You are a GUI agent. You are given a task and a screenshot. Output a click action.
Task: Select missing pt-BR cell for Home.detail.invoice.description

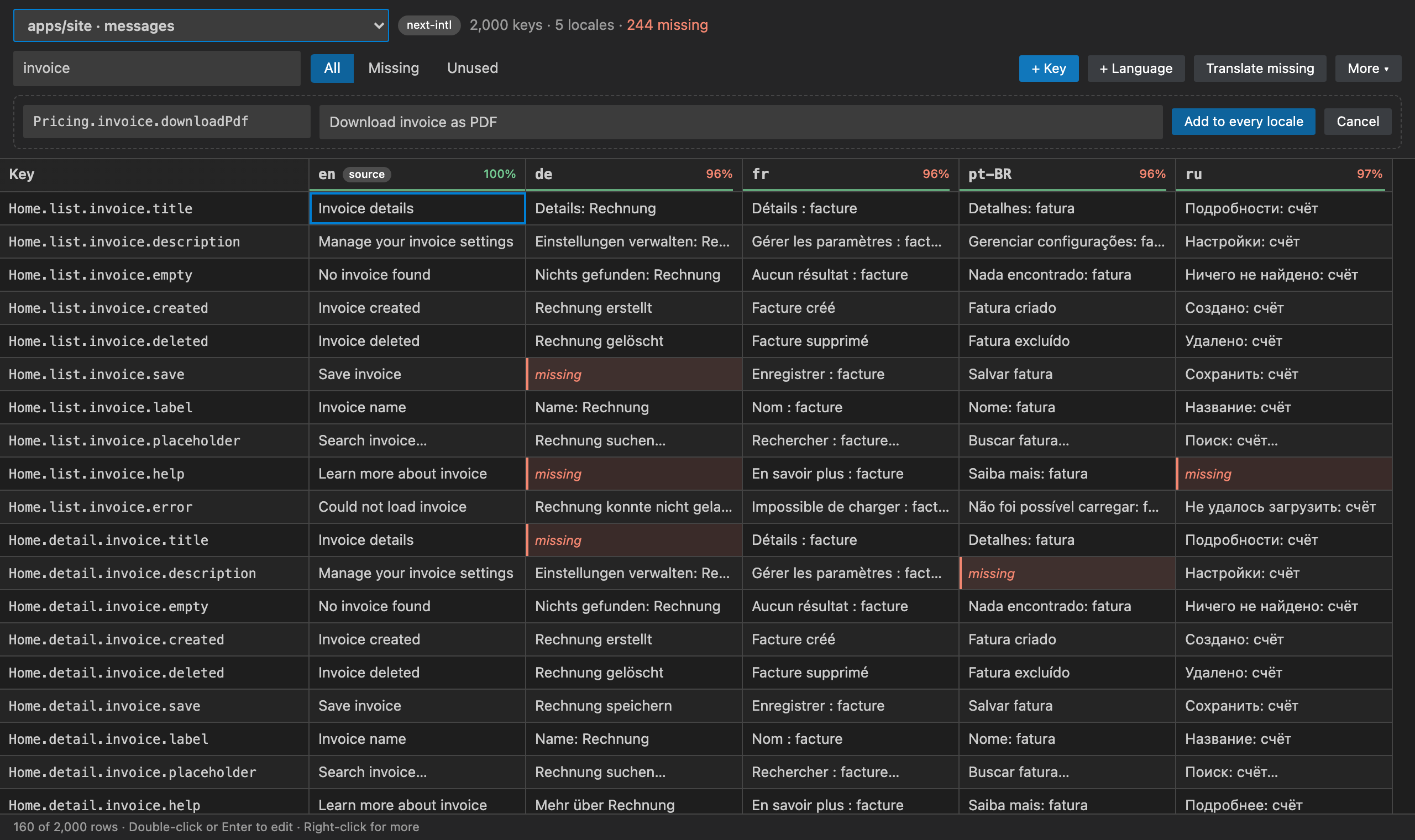1067,574
